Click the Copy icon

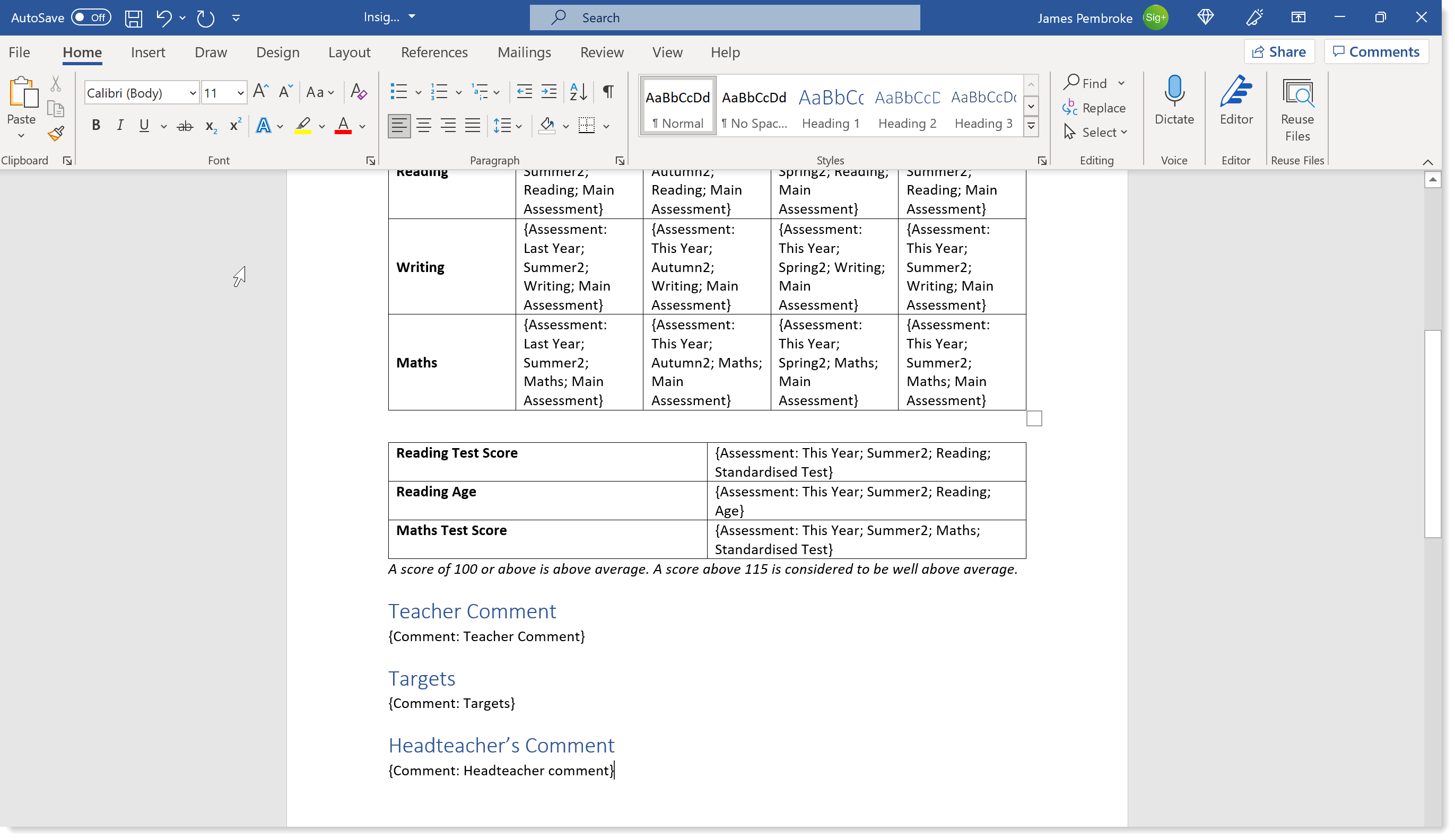[x=56, y=109]
